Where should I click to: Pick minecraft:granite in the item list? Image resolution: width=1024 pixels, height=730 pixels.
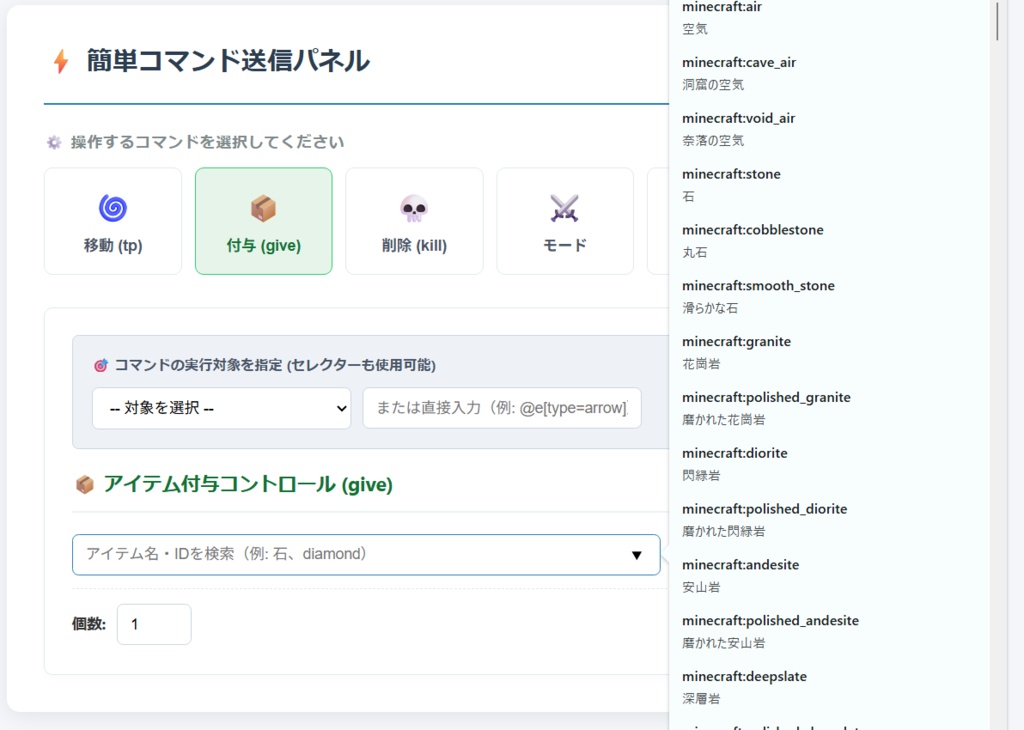pyautogui.click(x=829, y=353)
